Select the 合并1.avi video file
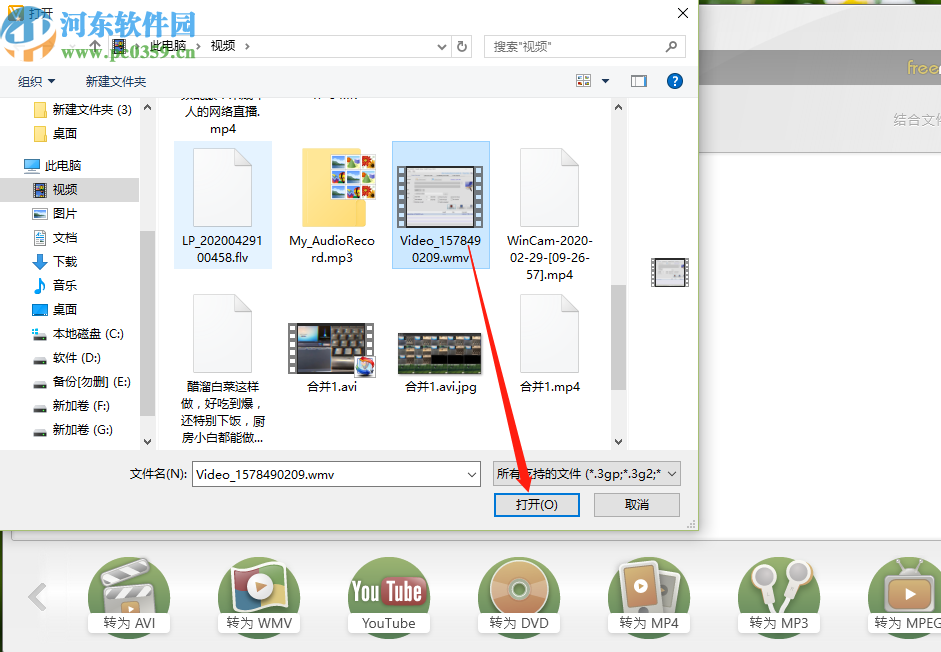This screenshot has width=941, height=652. (x=332, y=358)
